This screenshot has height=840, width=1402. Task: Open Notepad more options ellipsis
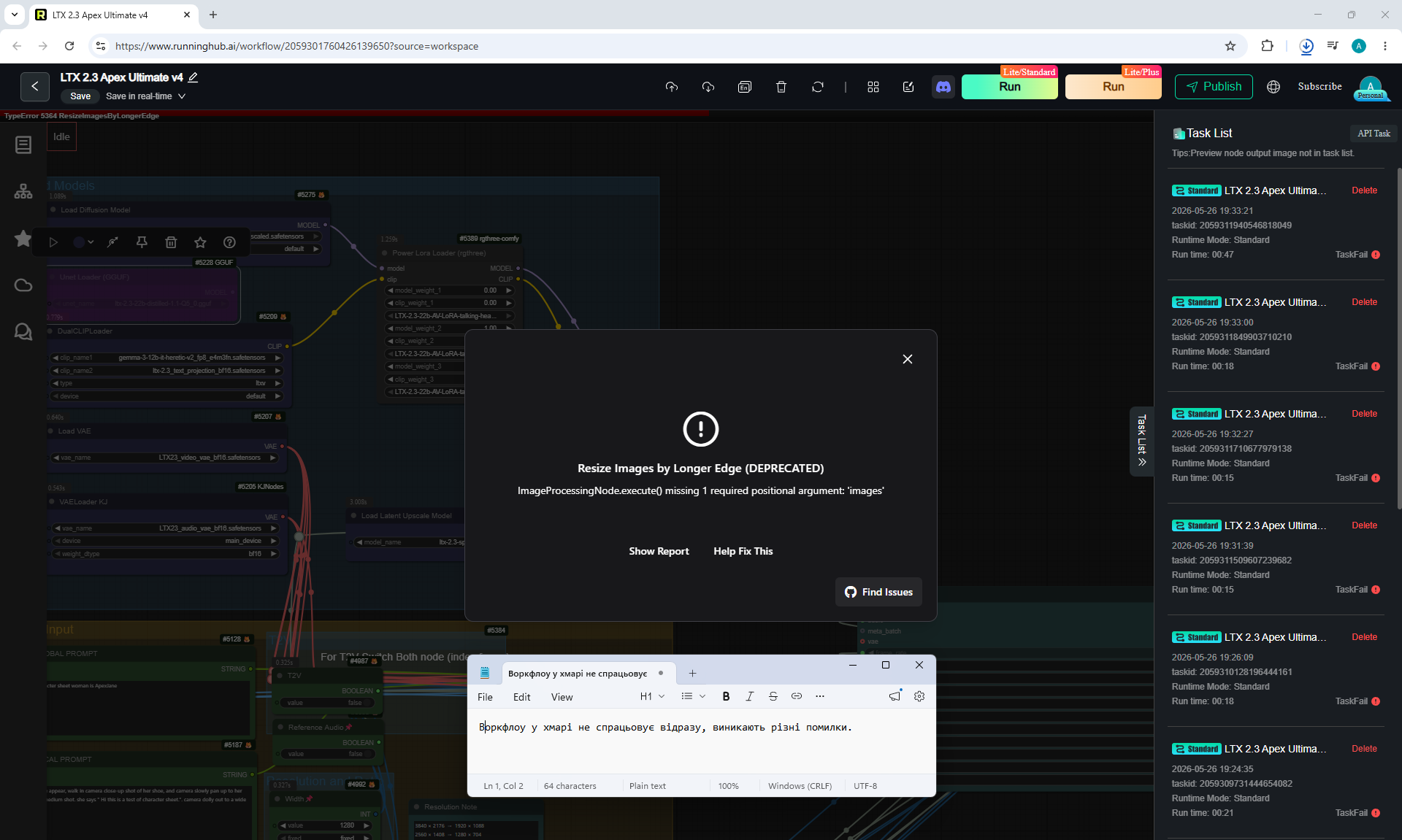click(x=820, y=696)
